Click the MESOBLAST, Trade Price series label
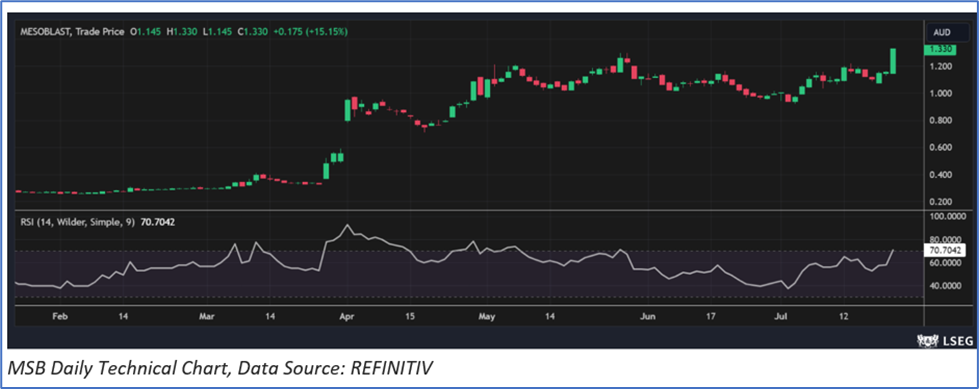Screen dimensions: 979x389 72,31
